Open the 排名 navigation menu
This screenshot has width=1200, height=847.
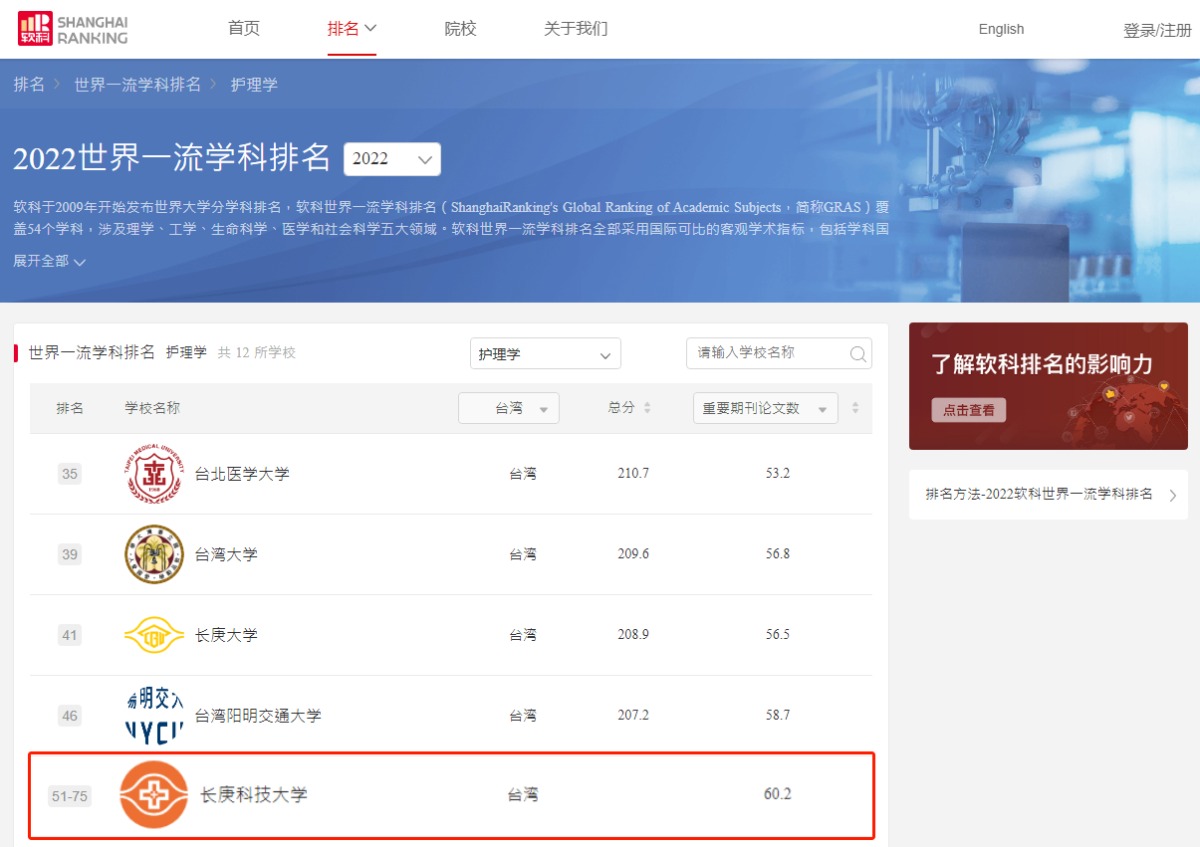[x=351, y=29]
